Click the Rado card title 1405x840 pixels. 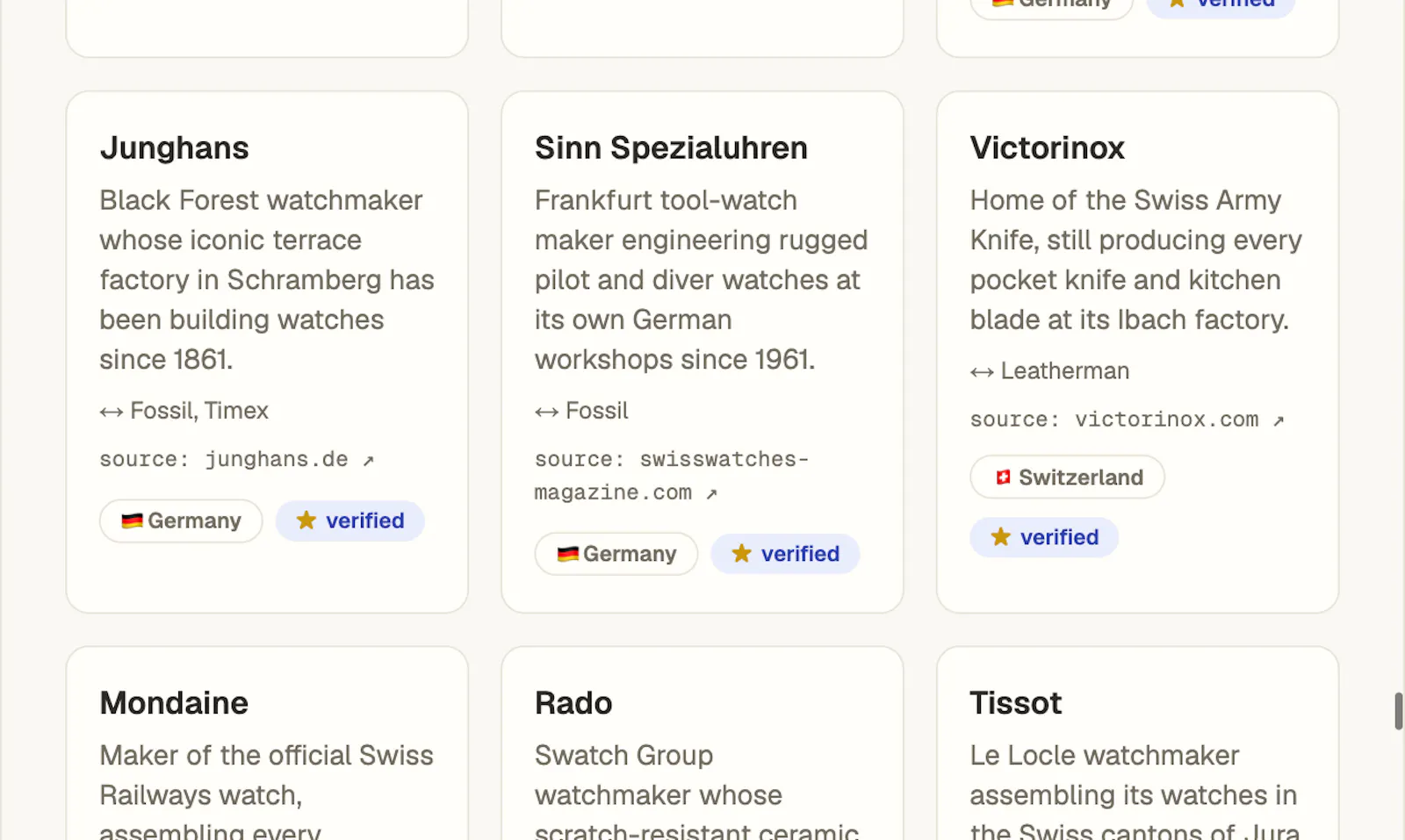click(x=573, y=703)
